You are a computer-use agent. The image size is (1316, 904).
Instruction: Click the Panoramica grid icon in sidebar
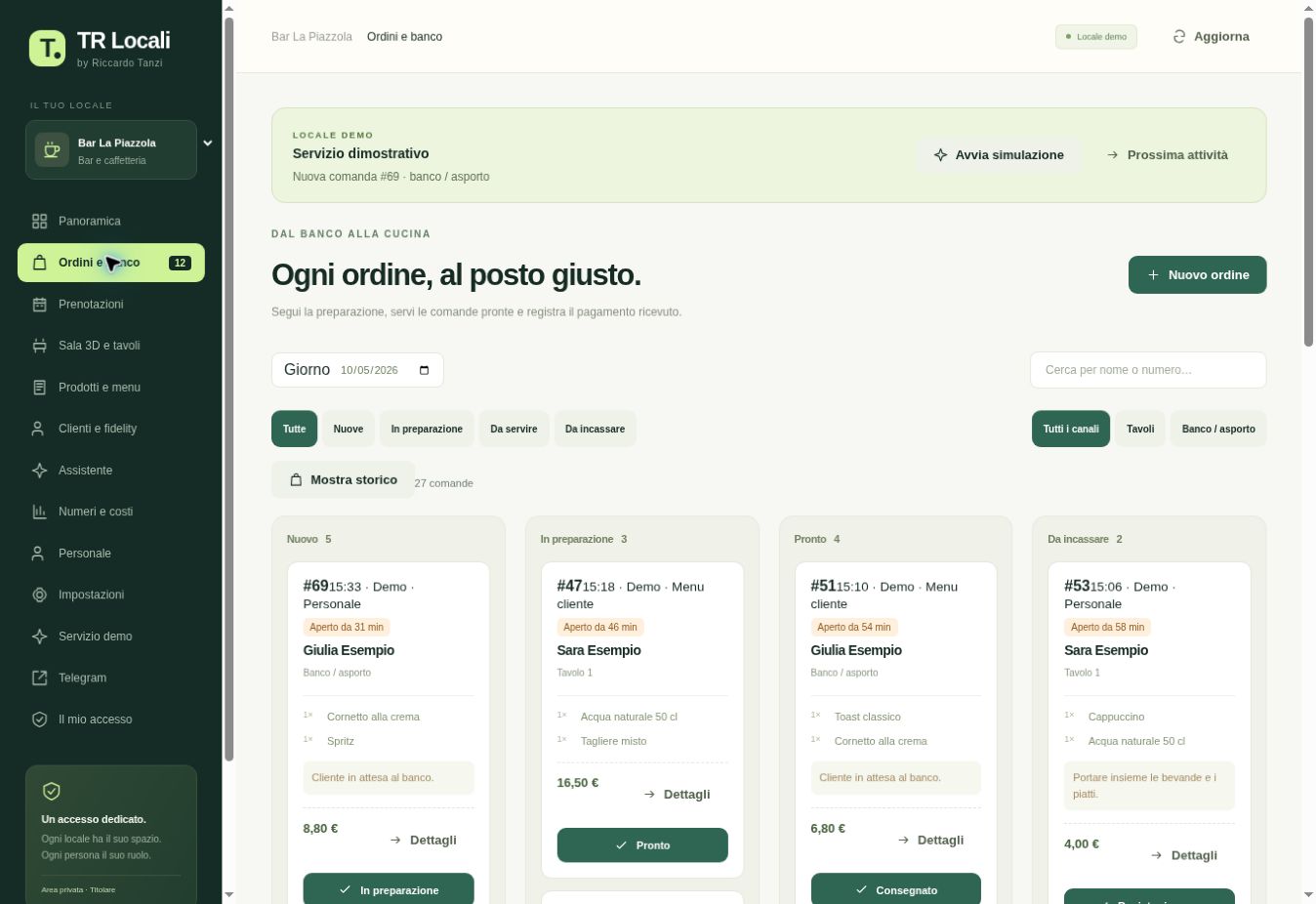(x=39, y=222)
